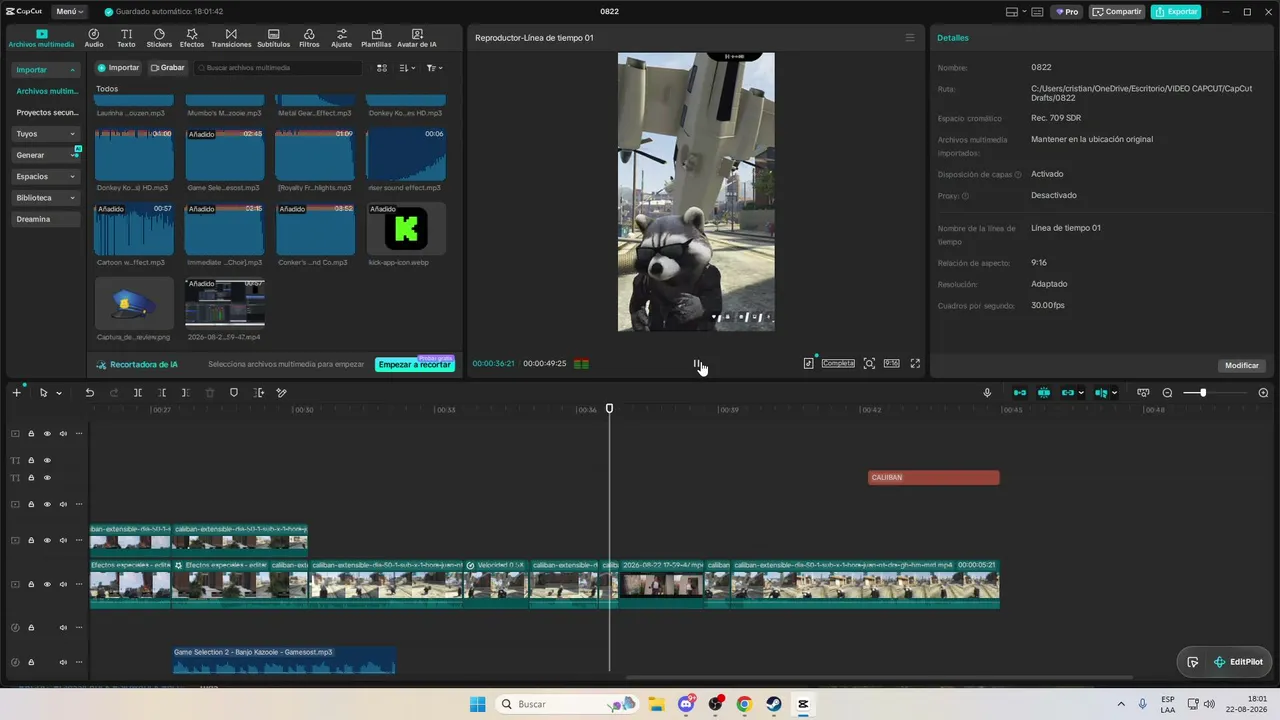
Task: Add a marker with the shield icon
Action: [234, 393]
